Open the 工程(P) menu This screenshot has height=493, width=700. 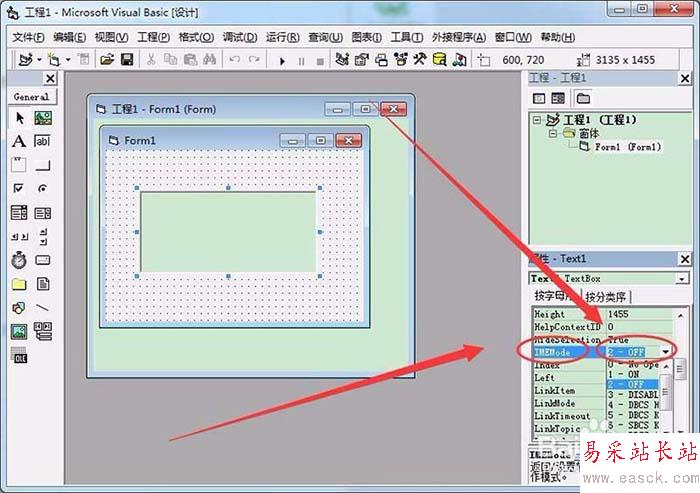click(x=153, y=38)
